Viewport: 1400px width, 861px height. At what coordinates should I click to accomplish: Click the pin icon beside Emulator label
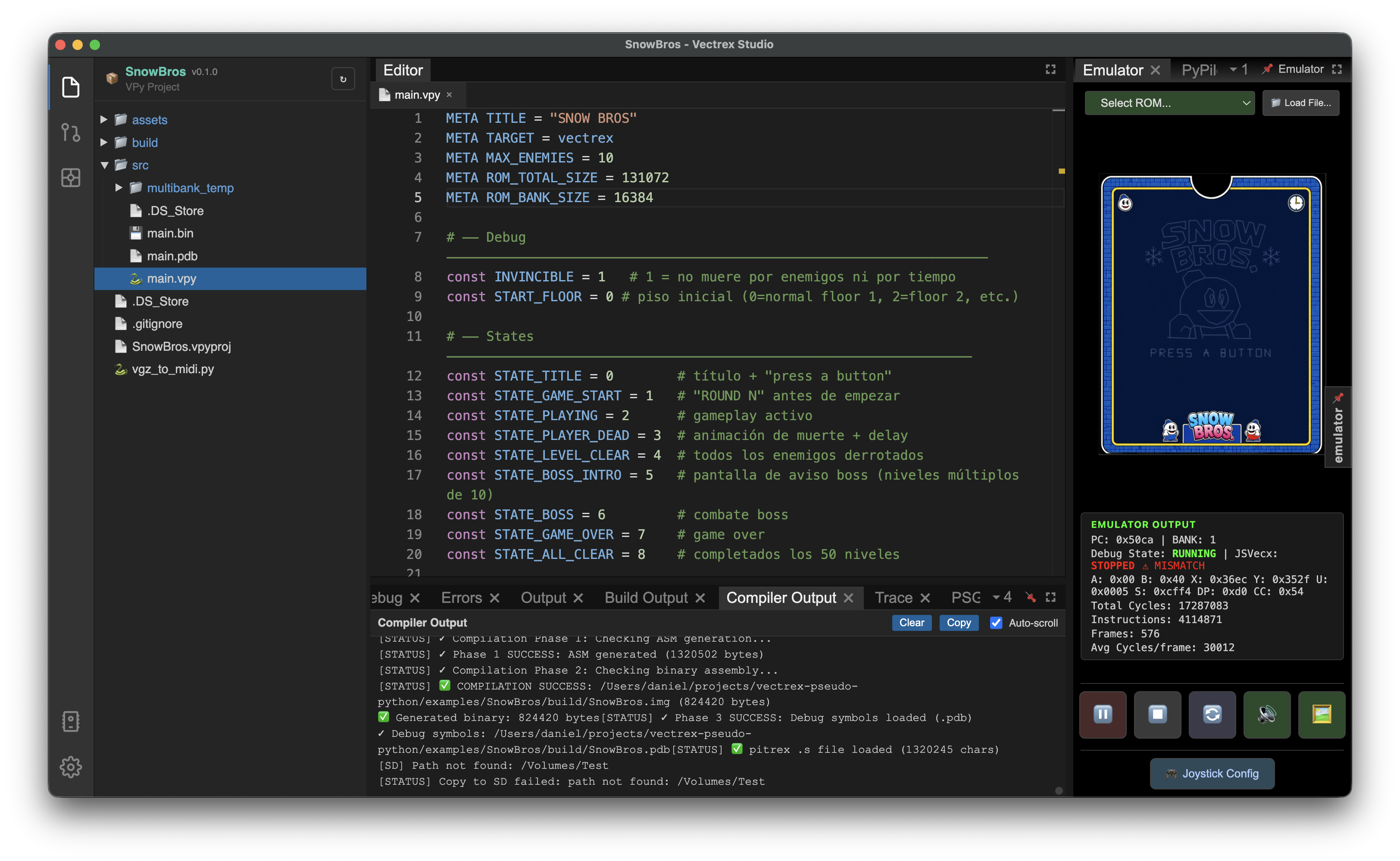click(1267, 69)
